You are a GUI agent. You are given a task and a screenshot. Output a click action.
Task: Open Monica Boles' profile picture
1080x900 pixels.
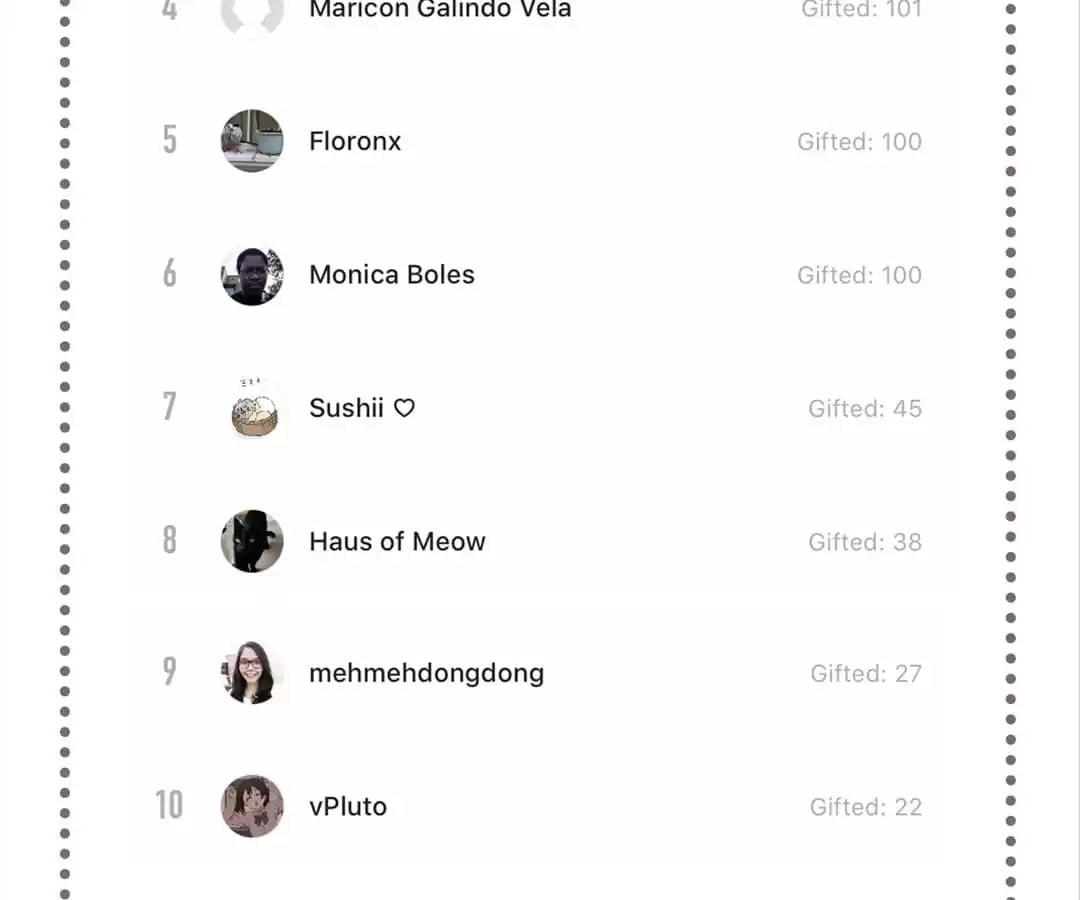(252, 275)
